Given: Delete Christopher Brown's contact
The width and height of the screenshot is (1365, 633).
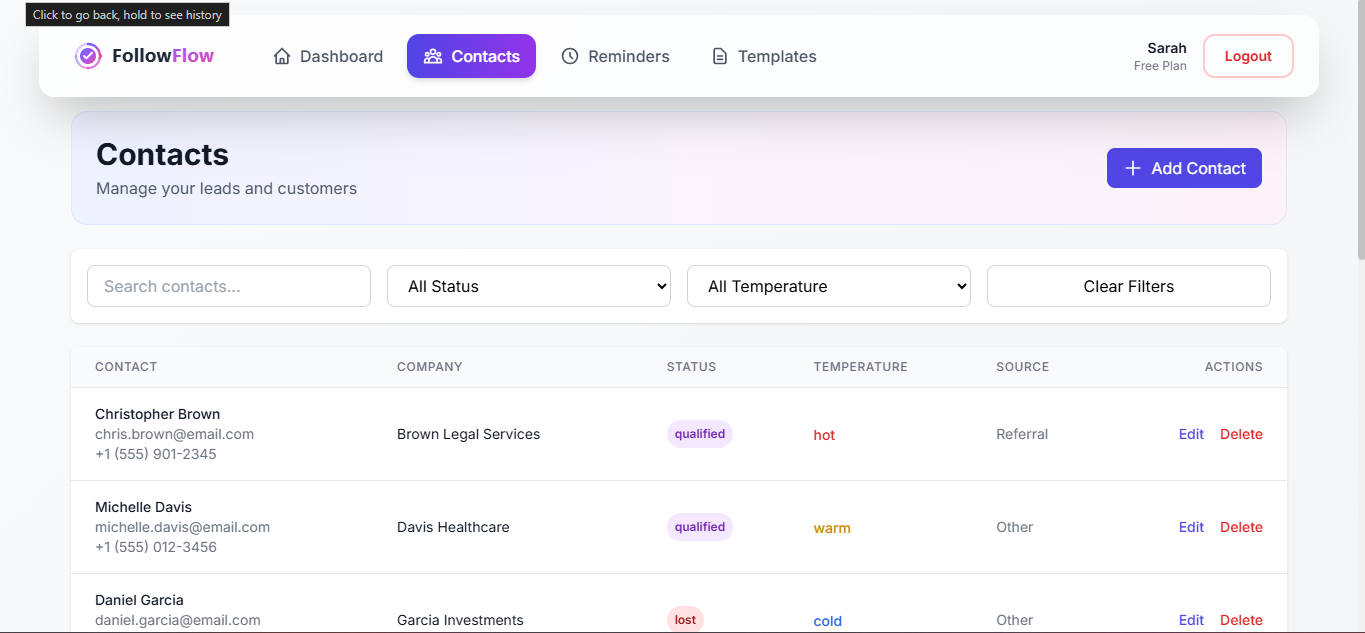Looking at the screenshot, I should click(1241, 434).
